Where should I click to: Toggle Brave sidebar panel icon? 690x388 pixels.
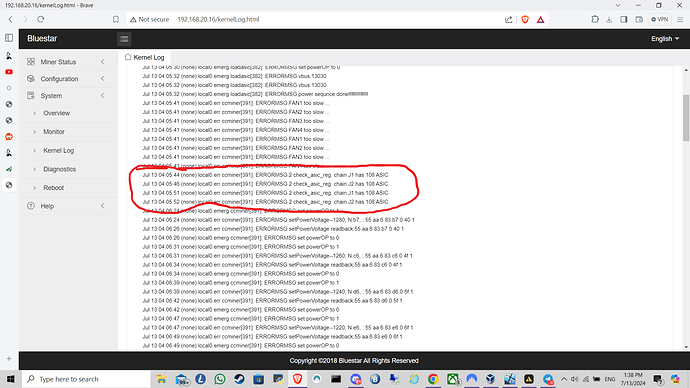[624, 19]
